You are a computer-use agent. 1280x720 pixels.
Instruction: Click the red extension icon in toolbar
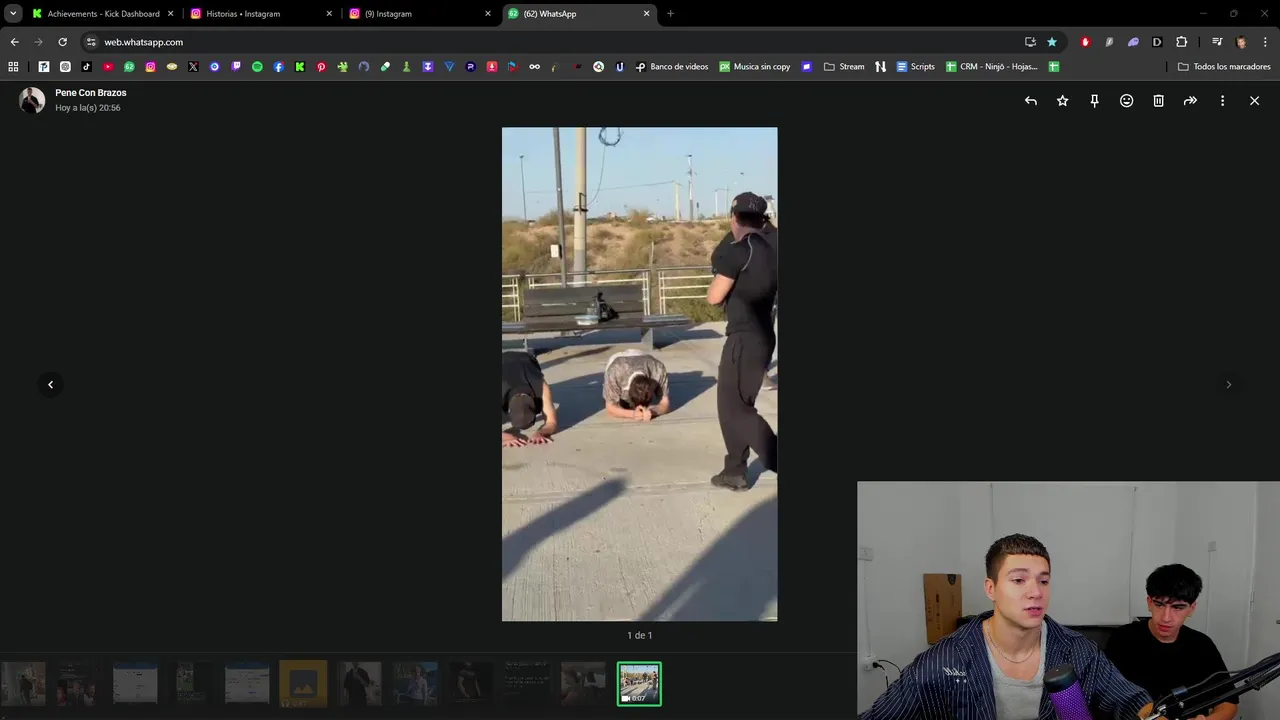click(x=1085, y=42)
